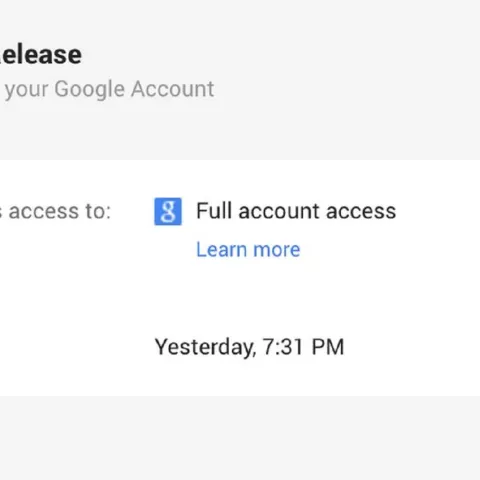Screen dimensions: 480x480
Task: Select the Full account access text
Action: (x=296, y=211)
